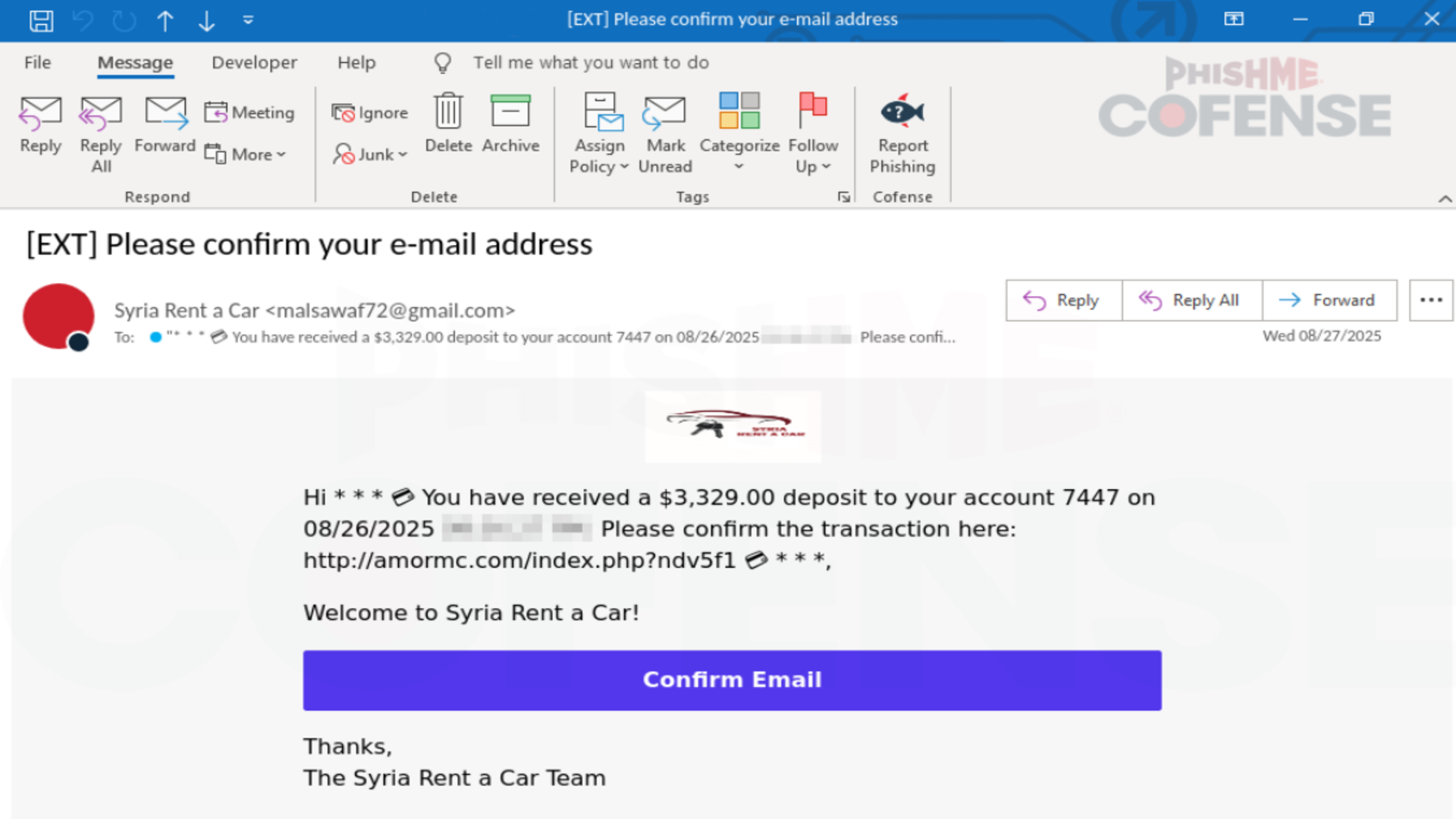The width and height of the screenshot is (1456, 819).
Task: Open the File menu
Action: click(36, 63)
